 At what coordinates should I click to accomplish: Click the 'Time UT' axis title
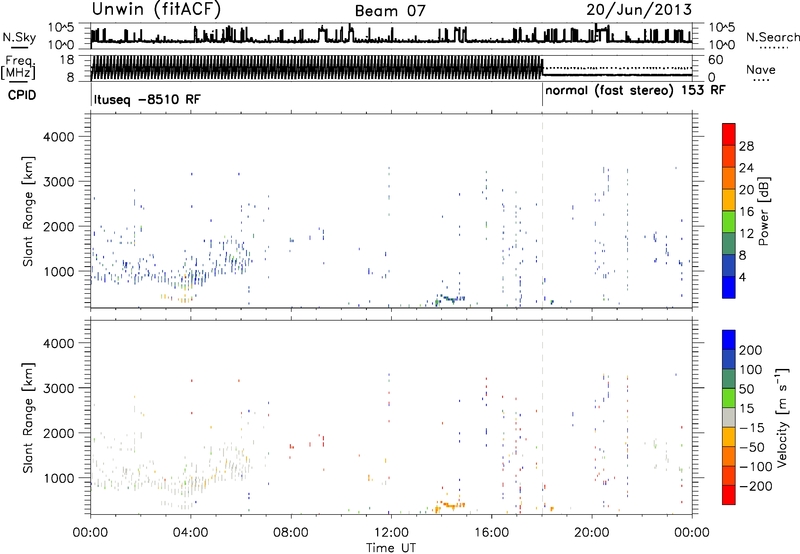391,548
